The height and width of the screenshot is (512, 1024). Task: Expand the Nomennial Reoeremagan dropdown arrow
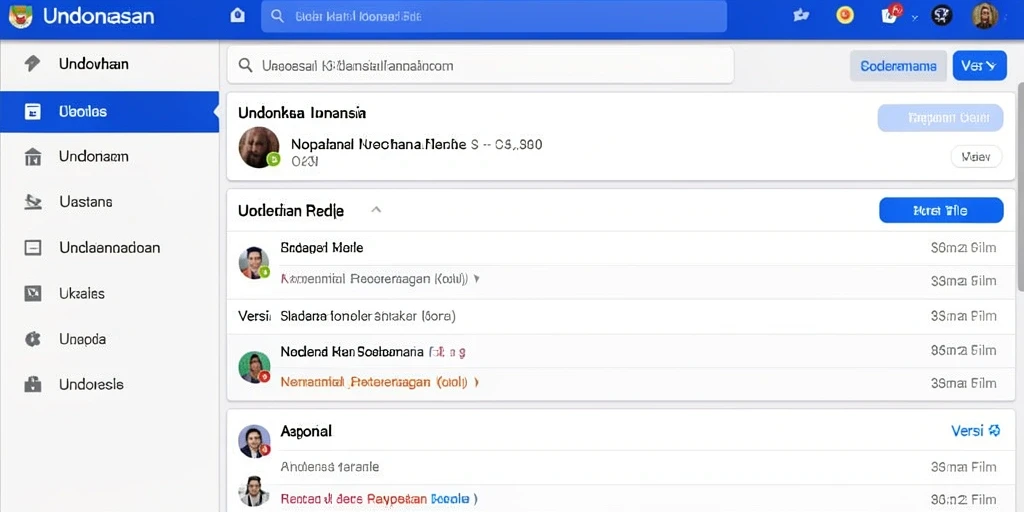(476, 278)
